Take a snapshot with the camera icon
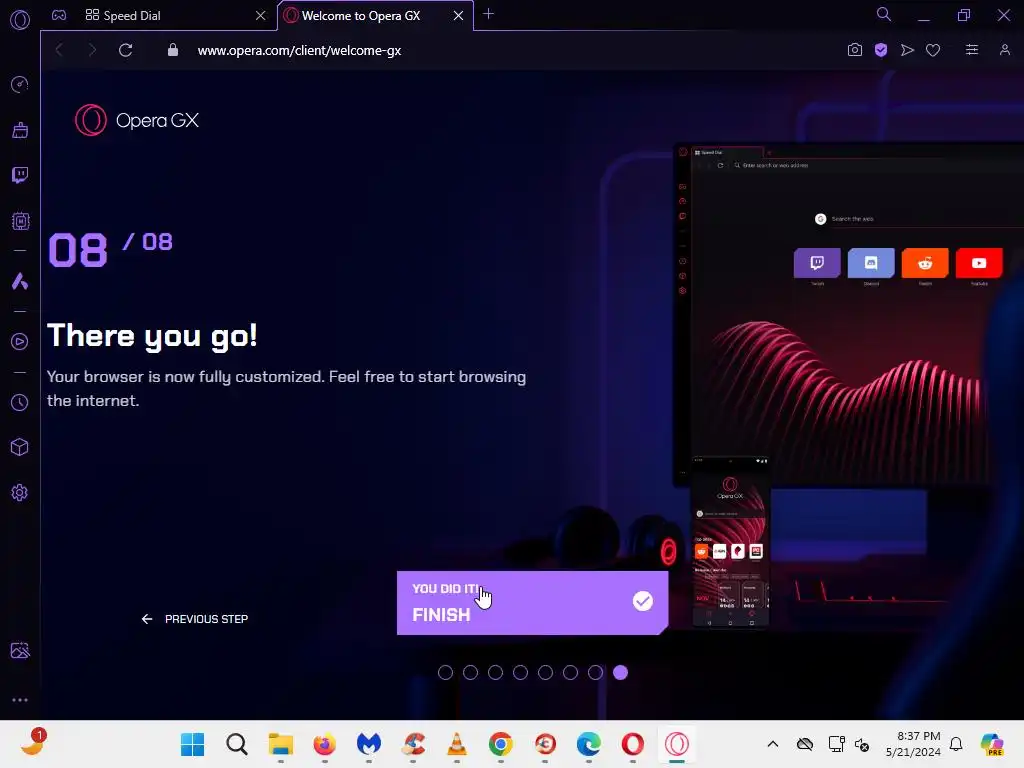Screen dimensions: 1024x768 tap(854, 50)
